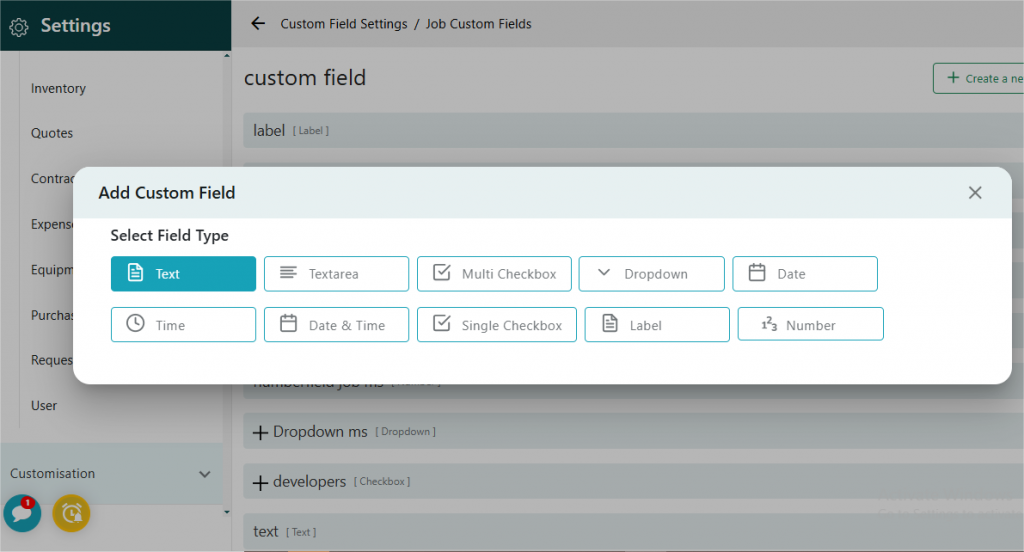The image size is (1024, 552).
Task: Select the Text field type
Action: coord(183,274)
